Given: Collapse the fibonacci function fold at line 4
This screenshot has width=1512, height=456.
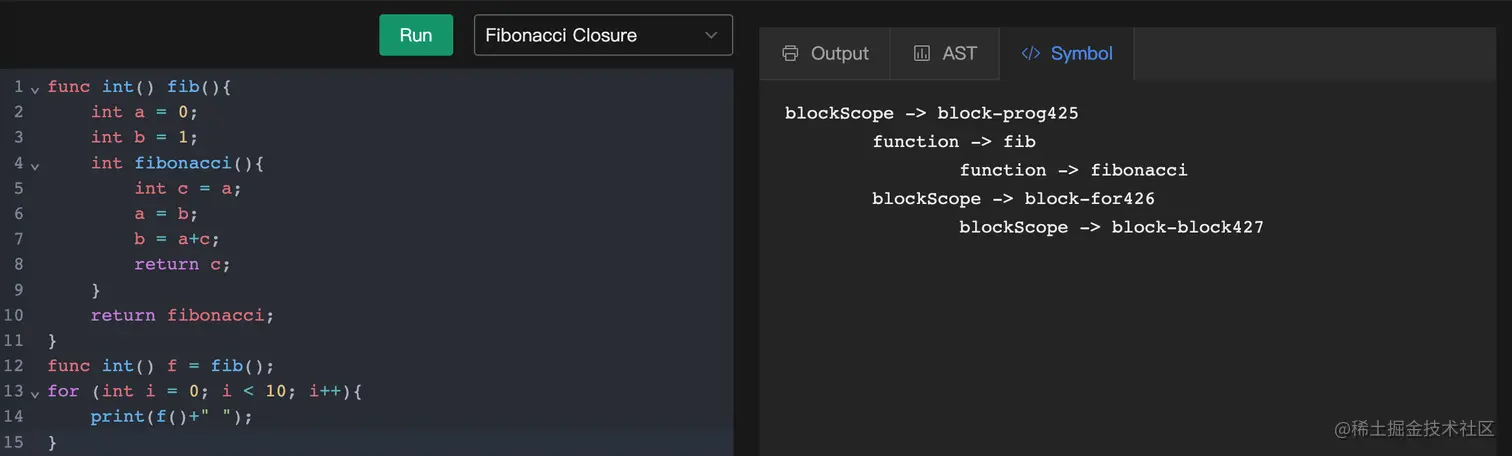Looking at the screenshot, I should click(35, 165).
